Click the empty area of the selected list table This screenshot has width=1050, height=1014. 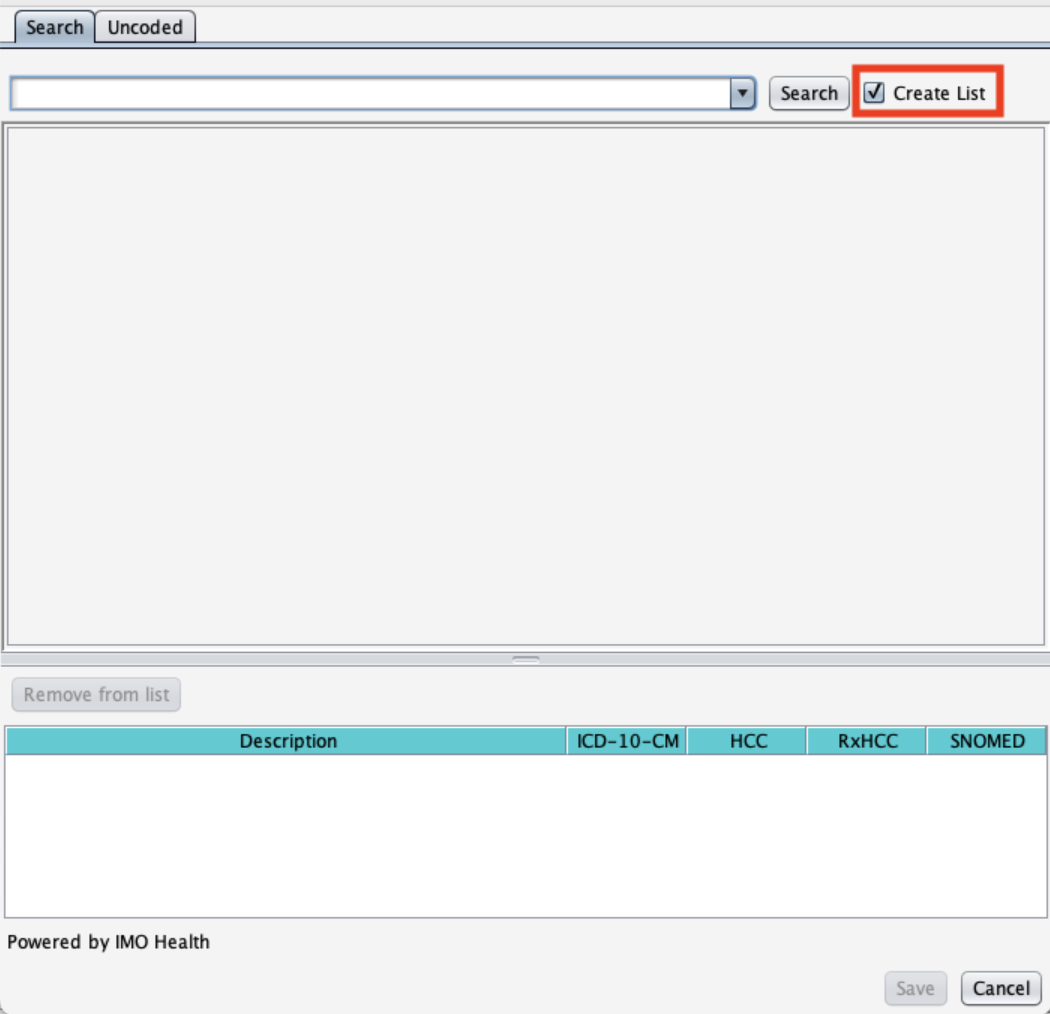525,835
